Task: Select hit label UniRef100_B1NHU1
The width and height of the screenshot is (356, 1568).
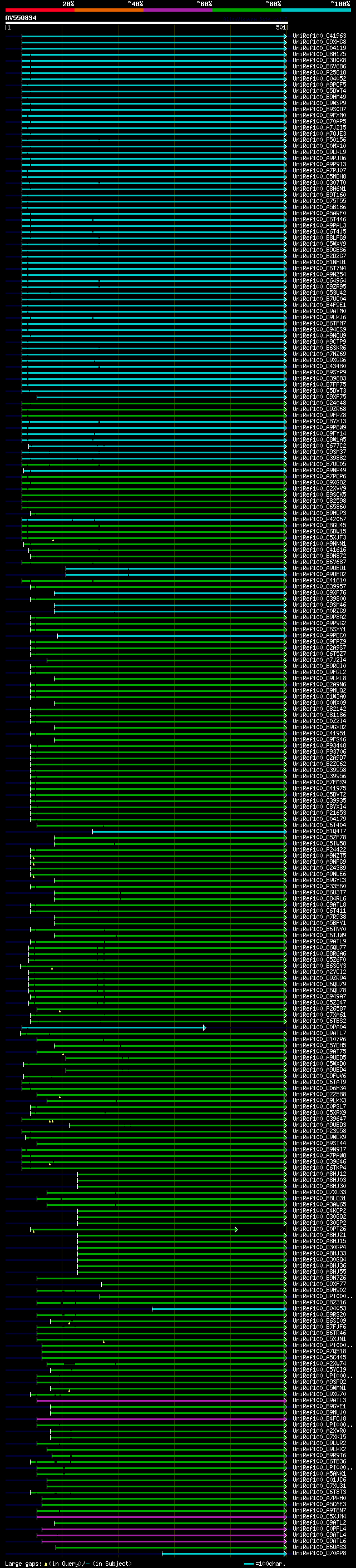Action: pyautogui.click(x=319, y=263)
